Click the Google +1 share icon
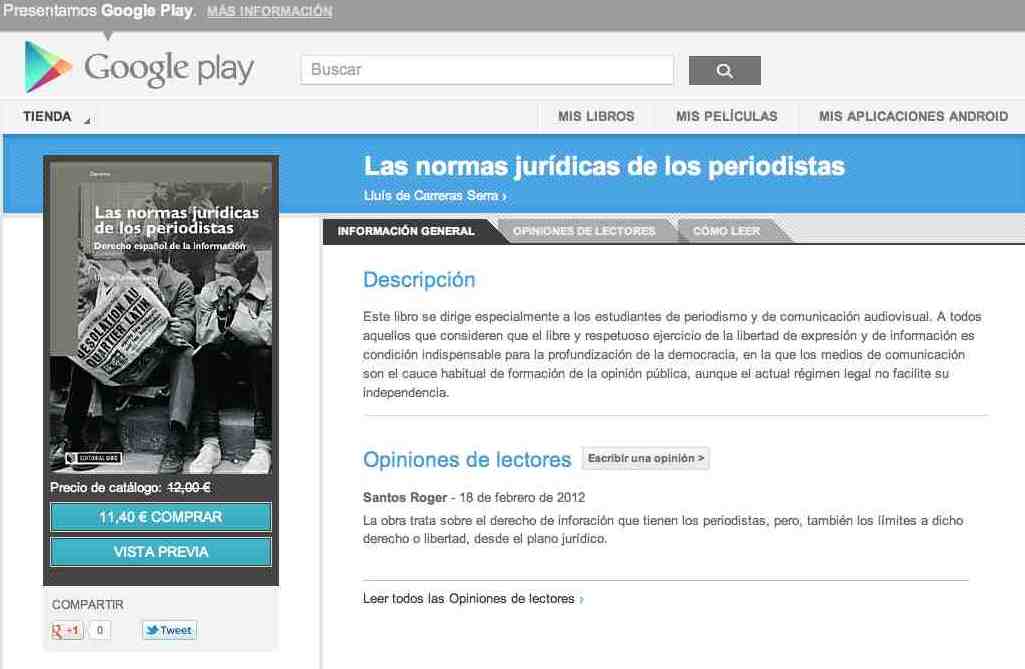 (67, 630)
